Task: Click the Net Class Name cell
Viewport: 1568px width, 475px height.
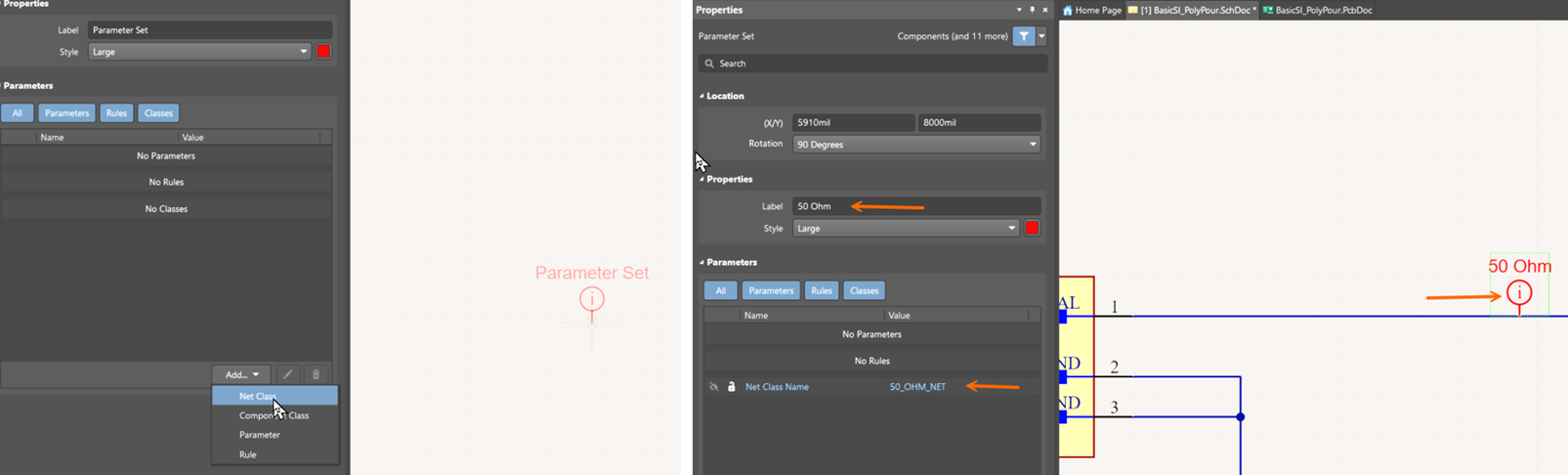Action: tap(777, 387)
